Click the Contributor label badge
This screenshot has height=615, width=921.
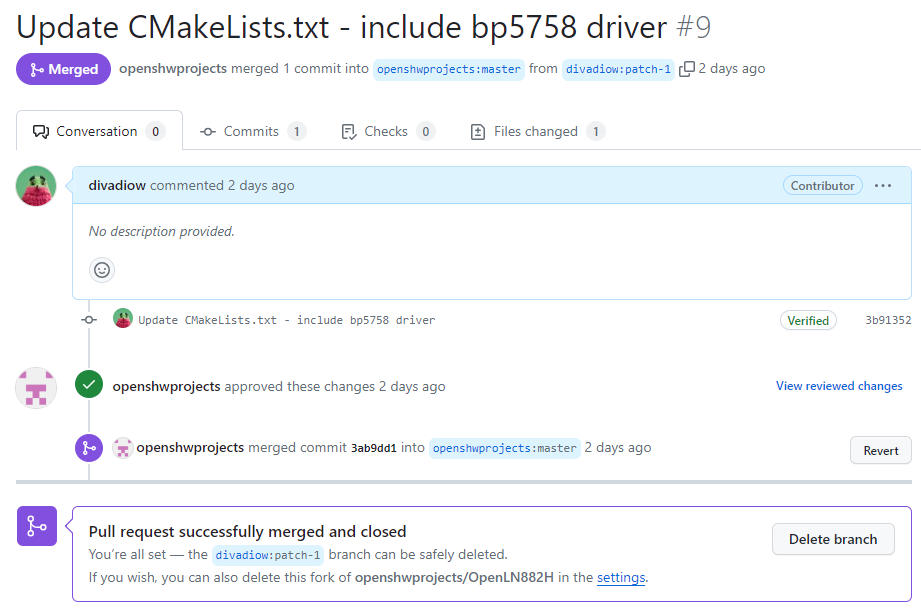(x=822, y=186)
